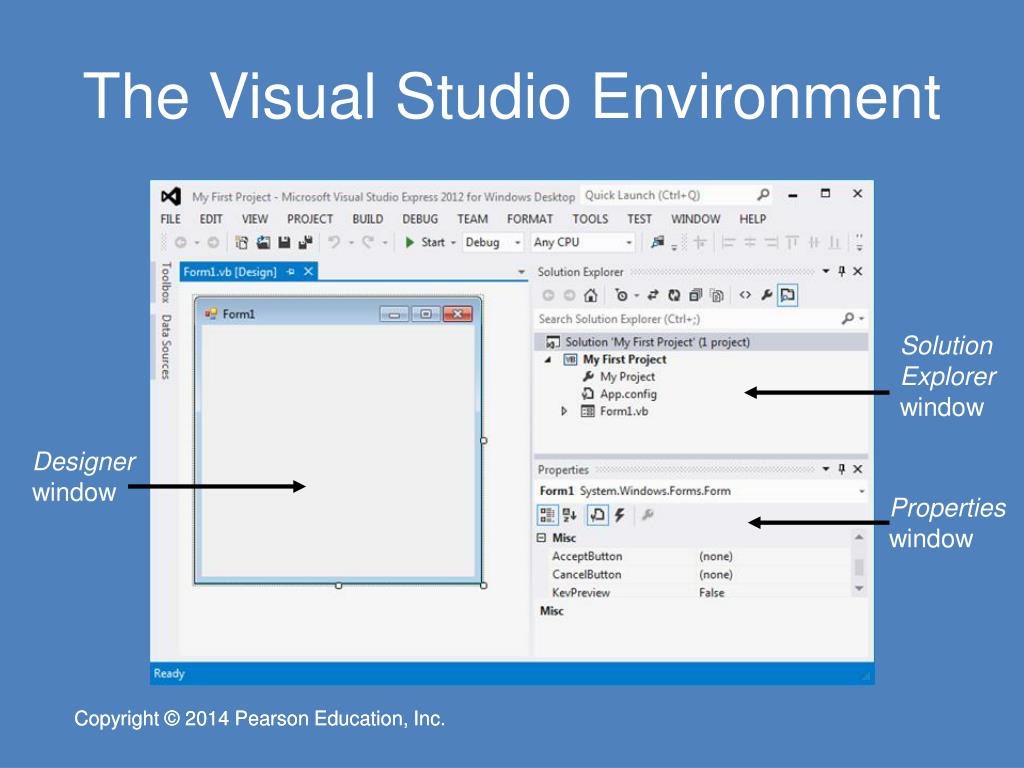Open the TOOLS menu
The image size is (1024, 768).
pos(590,219)
